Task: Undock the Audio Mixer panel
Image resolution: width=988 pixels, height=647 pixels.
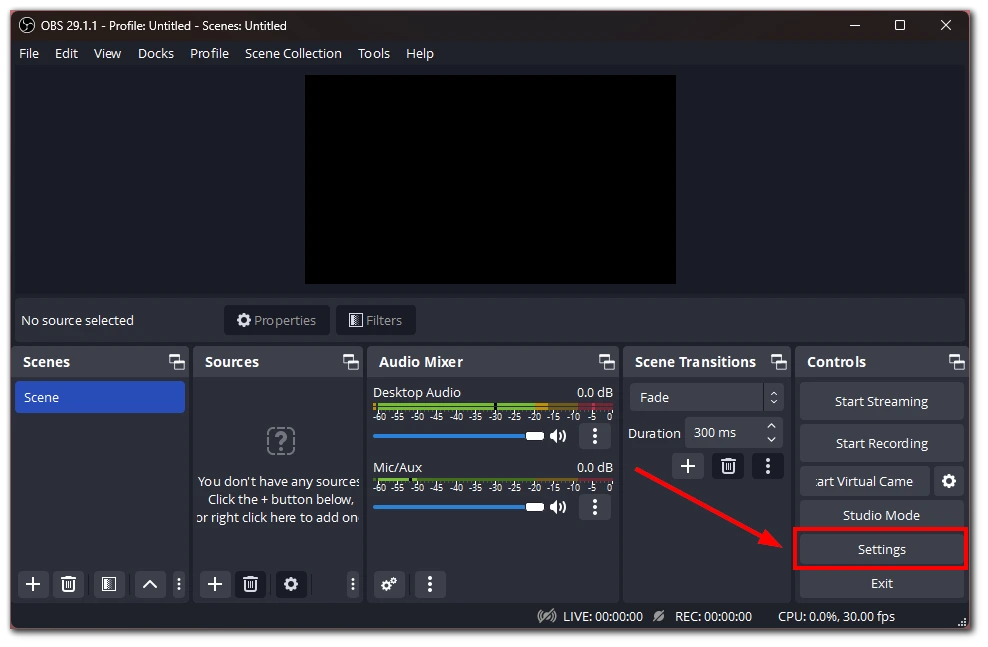Action: 606,362
